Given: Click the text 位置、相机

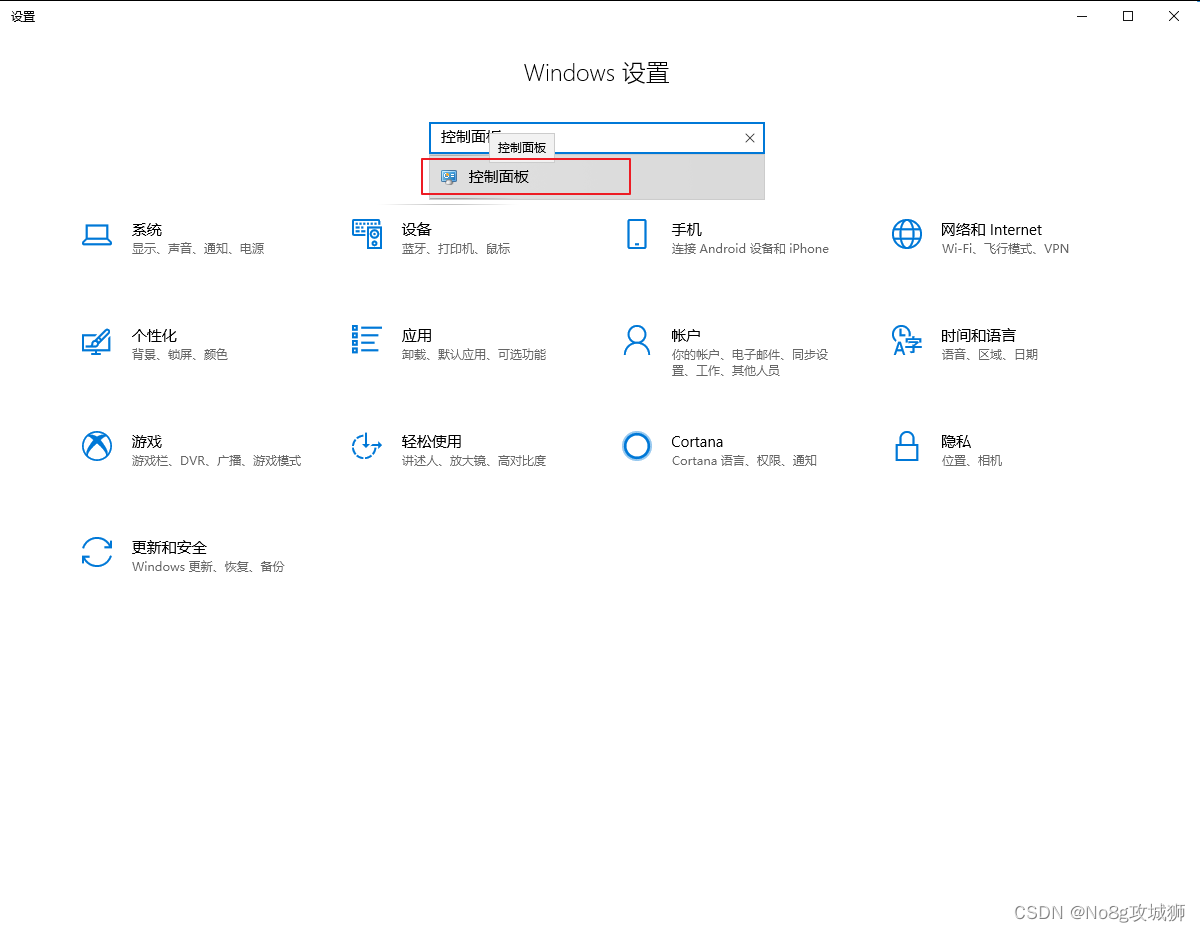Looking at the screenshot, I should click(971, 461).
